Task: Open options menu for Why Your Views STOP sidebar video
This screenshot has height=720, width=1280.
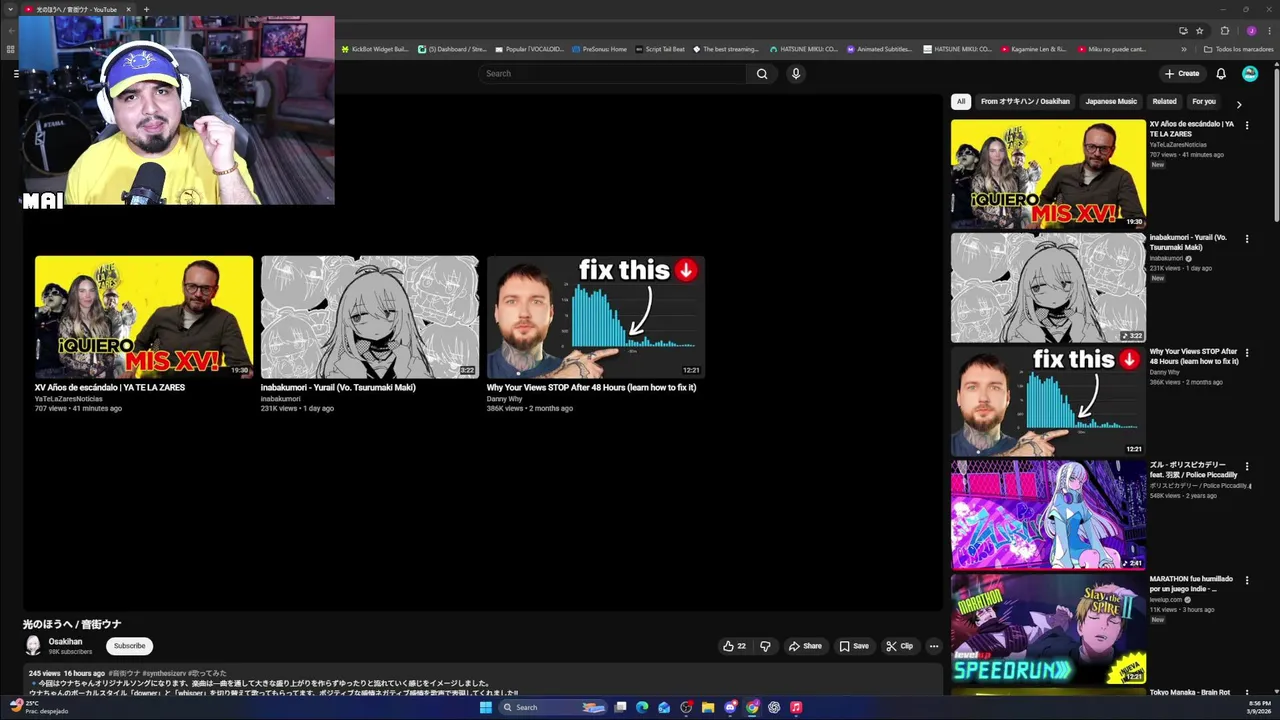Action: tap(1246, 353)
